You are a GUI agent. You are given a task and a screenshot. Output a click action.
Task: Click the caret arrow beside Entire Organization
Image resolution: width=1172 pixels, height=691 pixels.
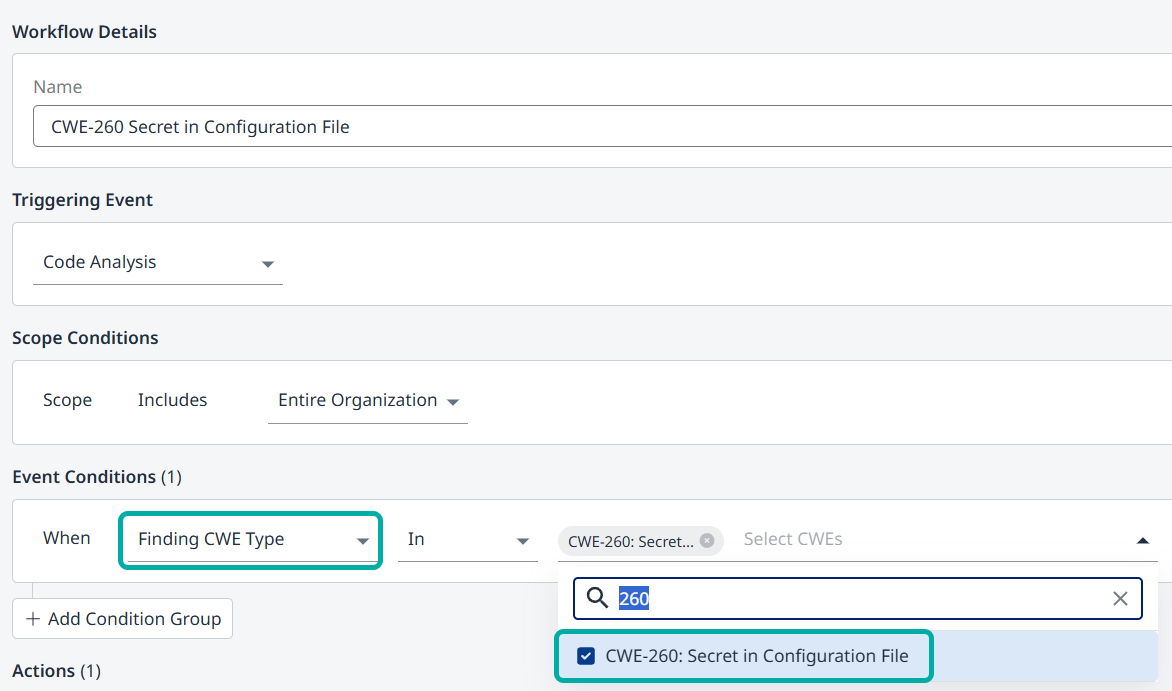click(x=453, y=402)
